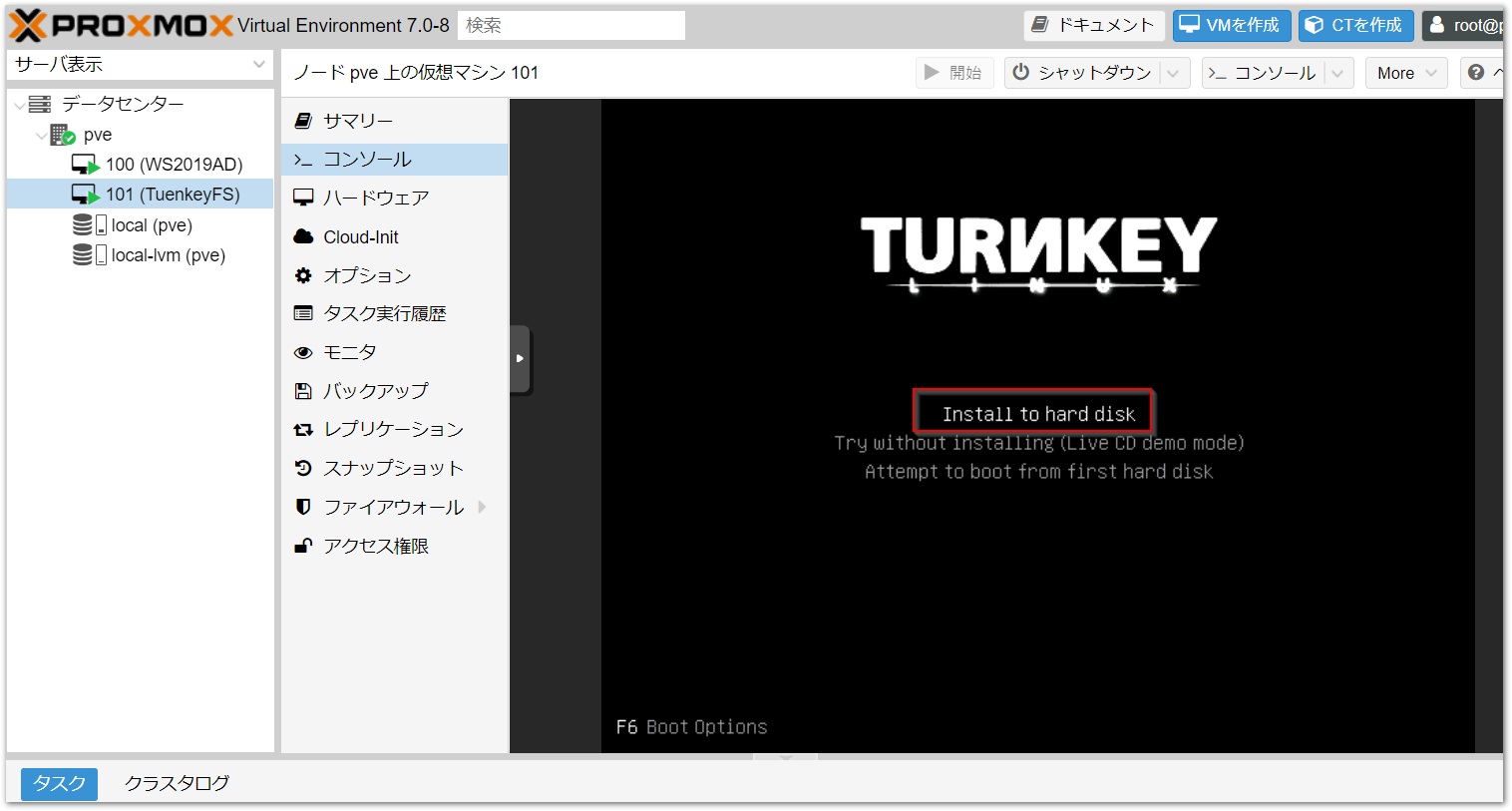
Task: Click the タスク実行履歴 list icon
Action: (x=303, y=313)
